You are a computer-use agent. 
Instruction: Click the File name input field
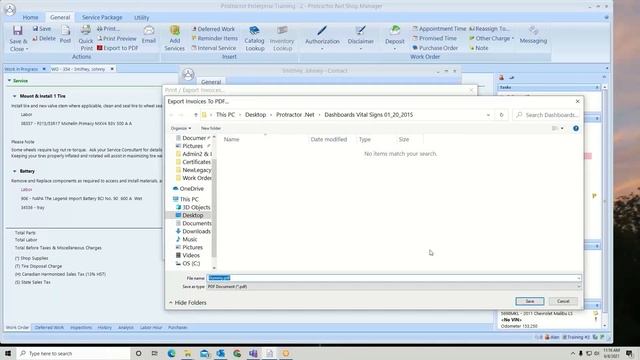click(393, 278)
